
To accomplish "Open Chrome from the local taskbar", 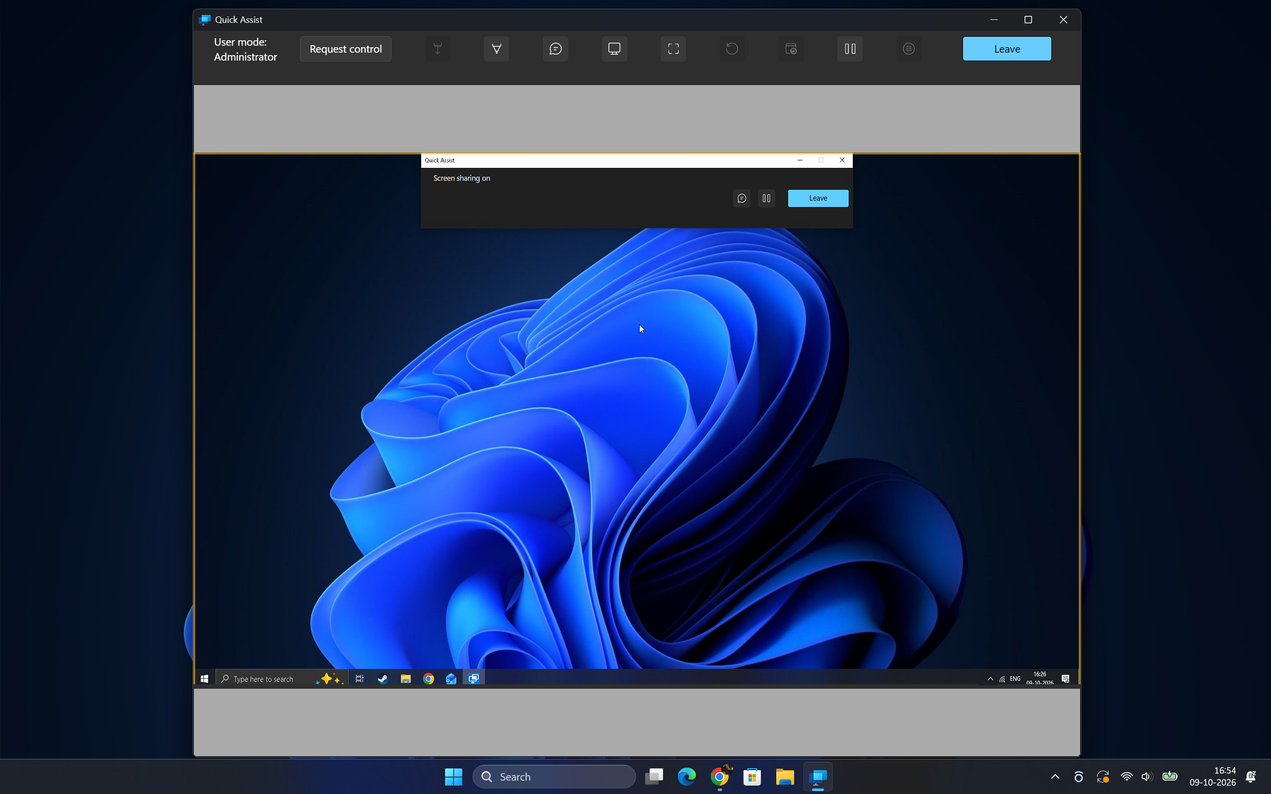I will tap(720, 777).
